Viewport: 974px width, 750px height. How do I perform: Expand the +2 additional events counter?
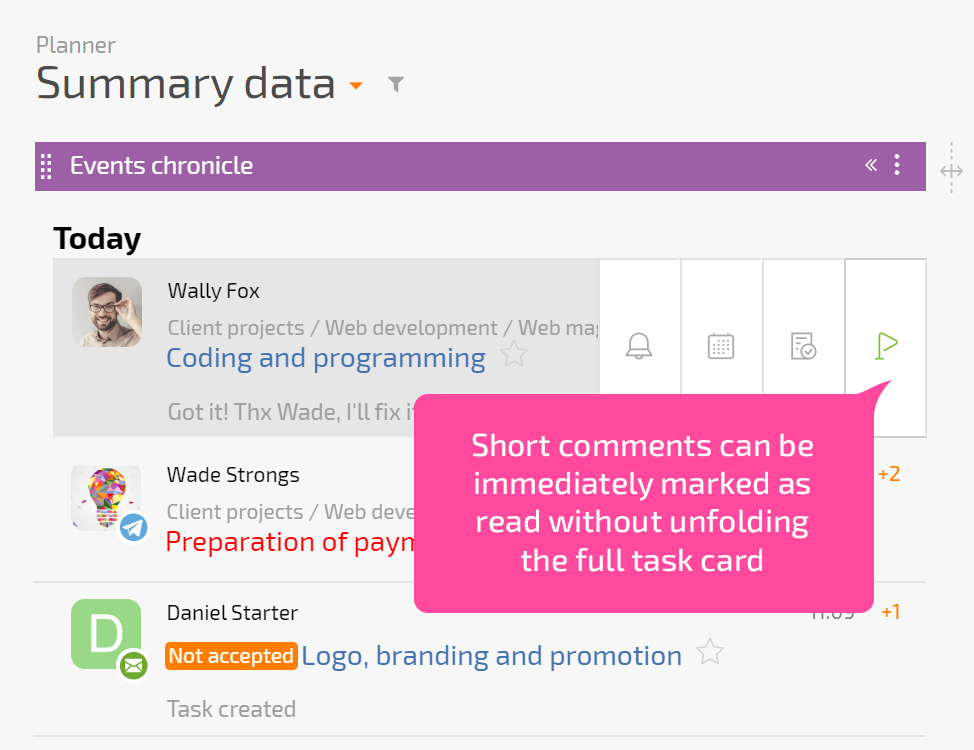point(889,474)
